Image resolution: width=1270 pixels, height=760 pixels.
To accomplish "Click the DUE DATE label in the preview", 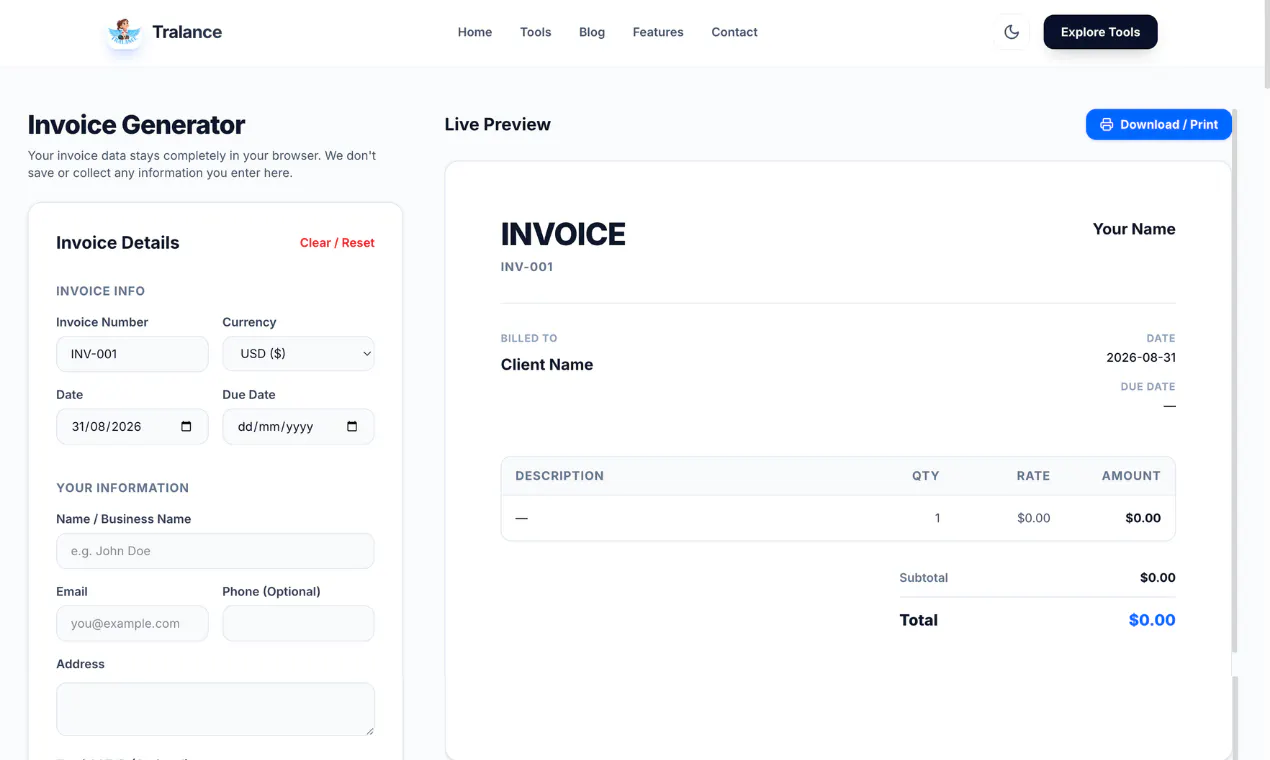I will coord(1148,387).
